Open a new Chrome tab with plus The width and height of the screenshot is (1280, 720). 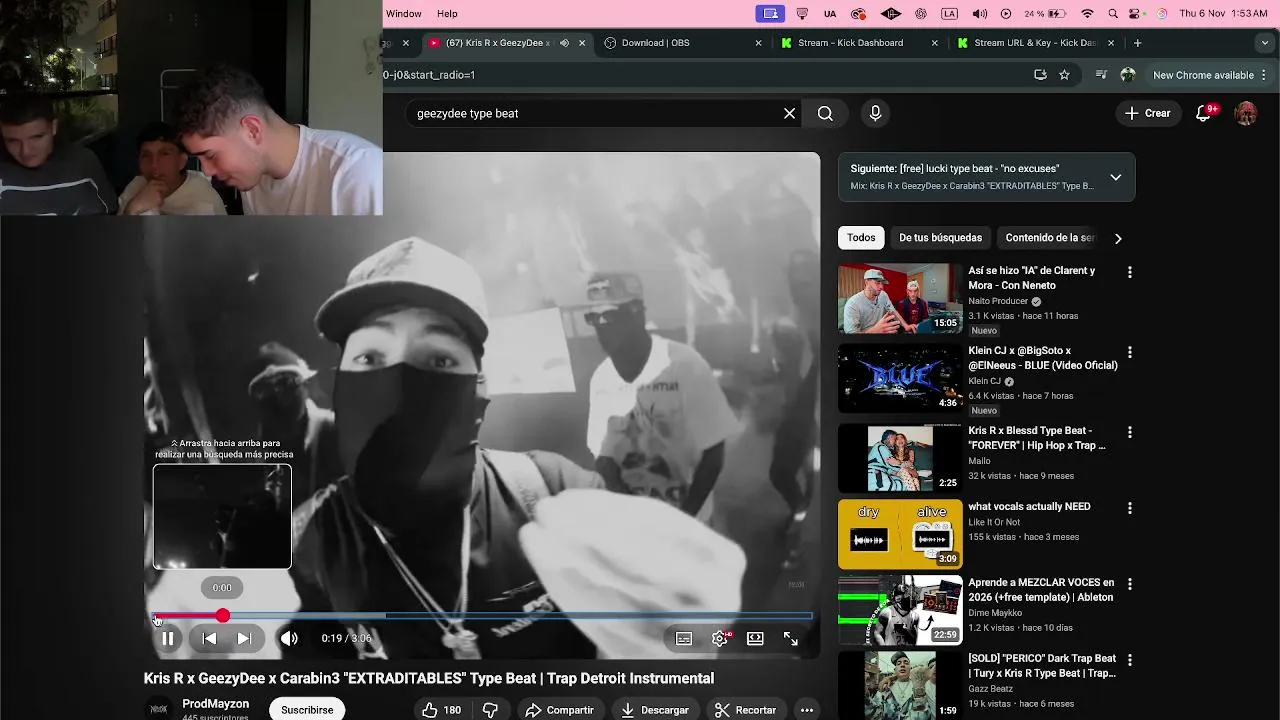coord(1137,43)
